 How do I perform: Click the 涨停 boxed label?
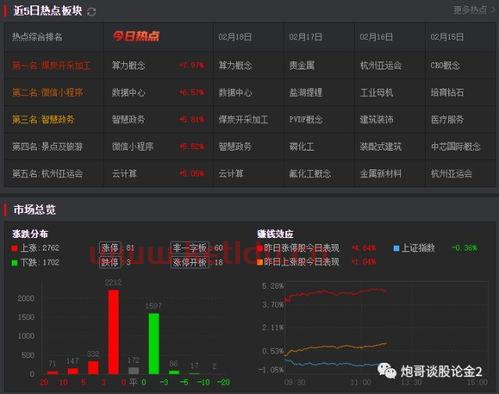(110, 248)
